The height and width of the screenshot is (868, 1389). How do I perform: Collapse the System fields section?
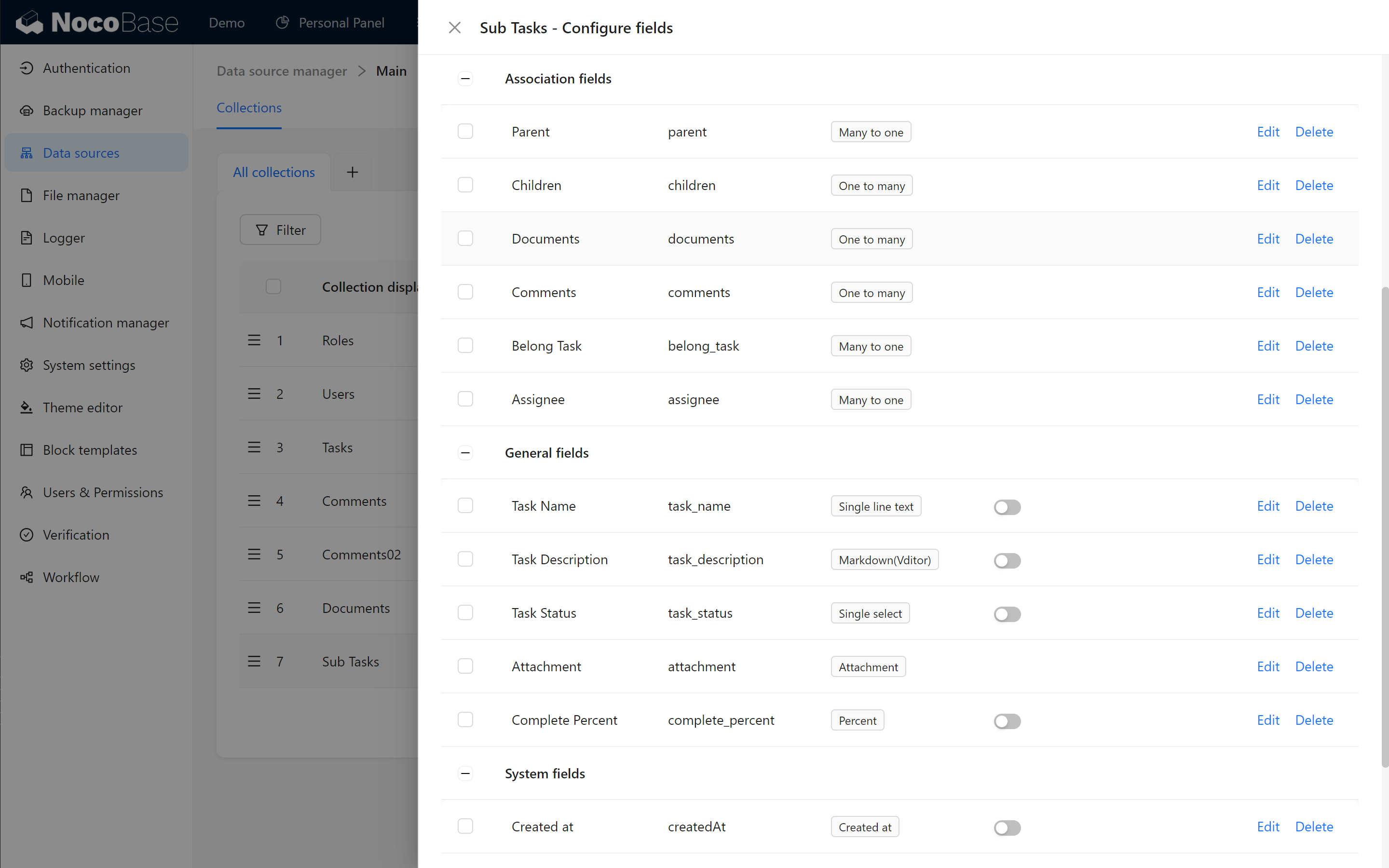tap(465, 773)
